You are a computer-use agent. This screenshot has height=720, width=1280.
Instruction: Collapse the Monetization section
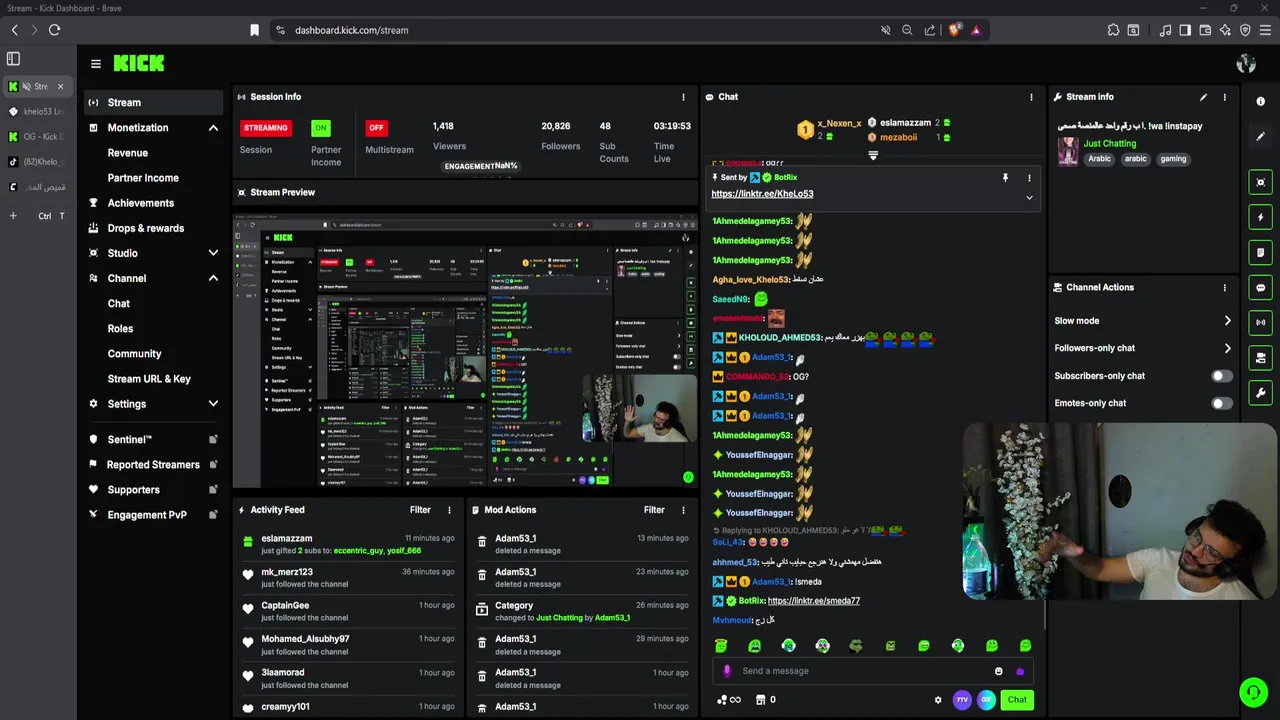213,128
